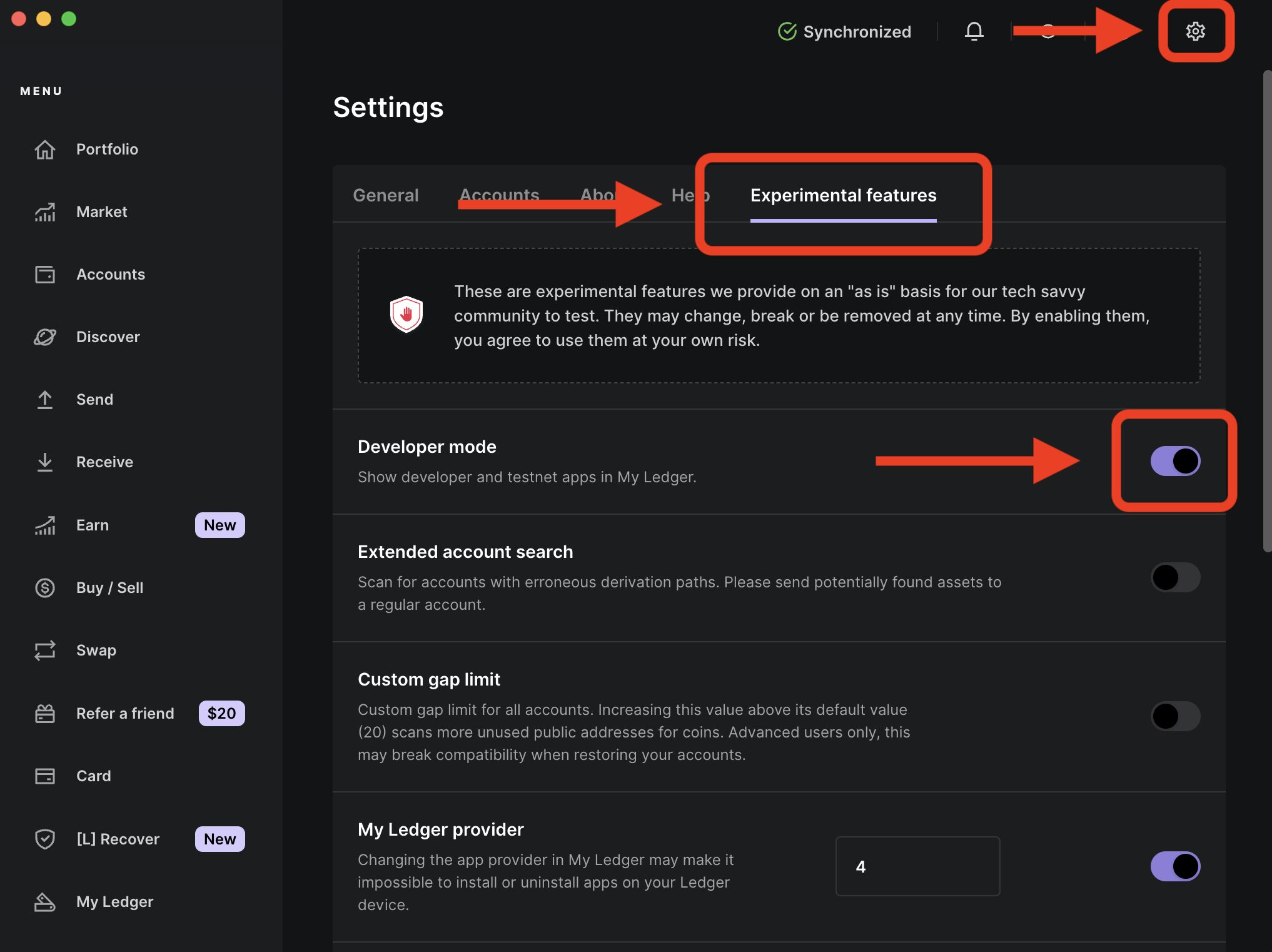Open Portfolio from the house icon
The height and width of the screenshot is (952, 1272).
45,149
